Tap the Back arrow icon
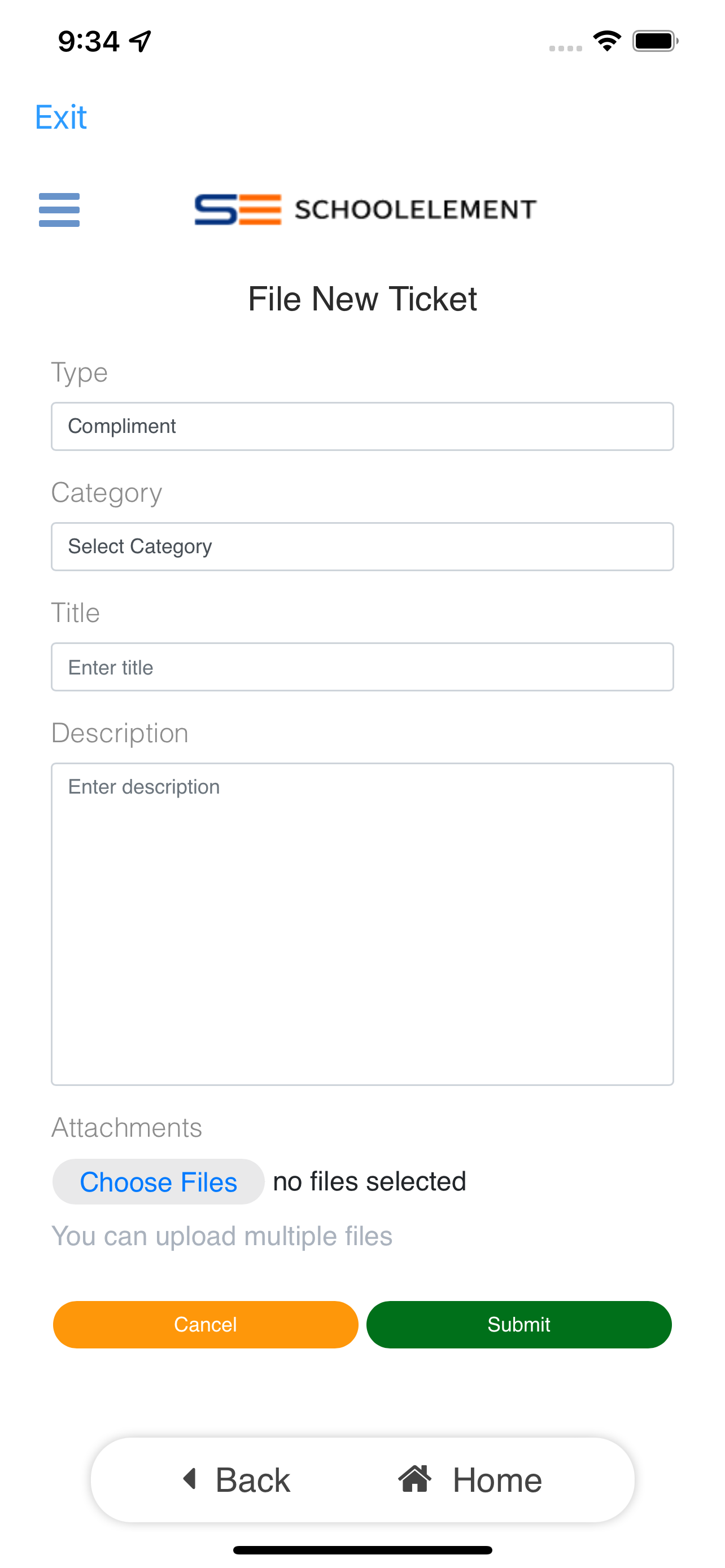 [189, 1478]
